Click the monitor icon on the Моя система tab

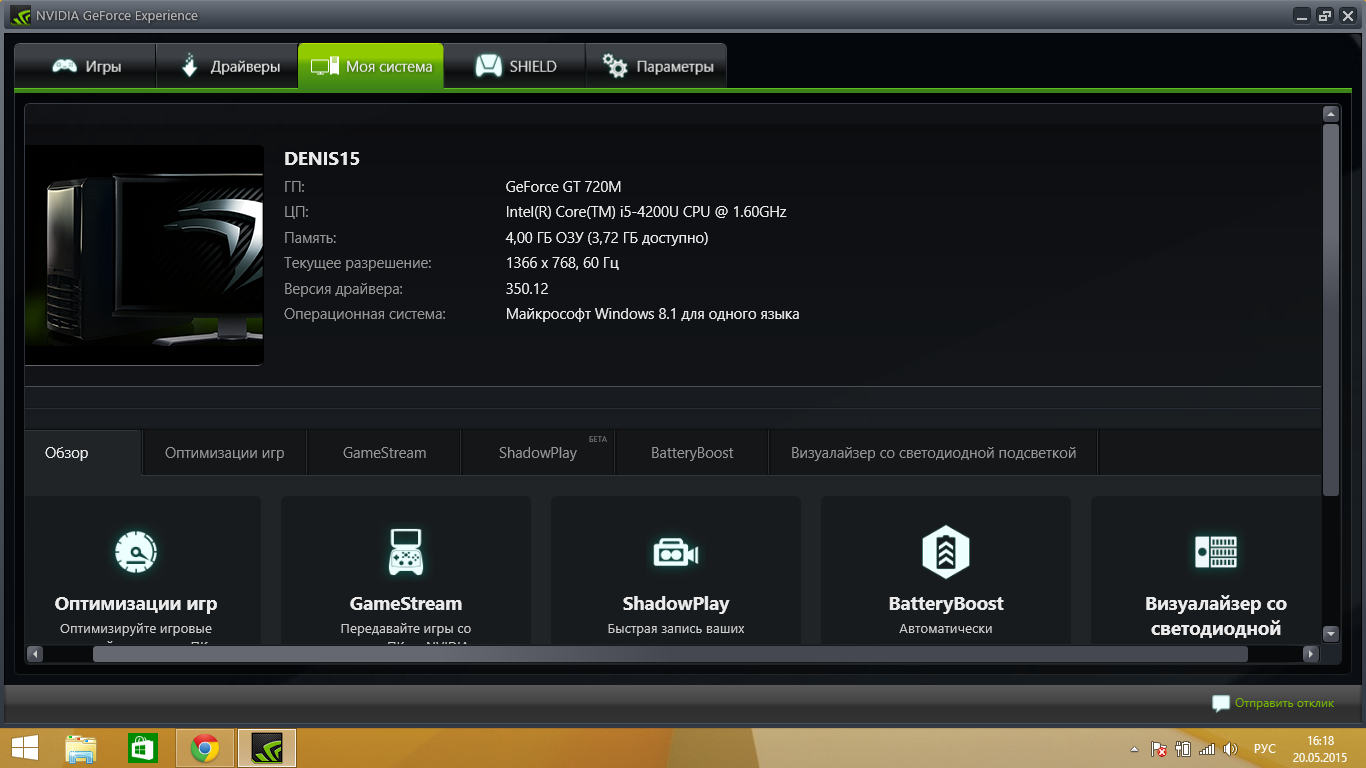point(325,67)
